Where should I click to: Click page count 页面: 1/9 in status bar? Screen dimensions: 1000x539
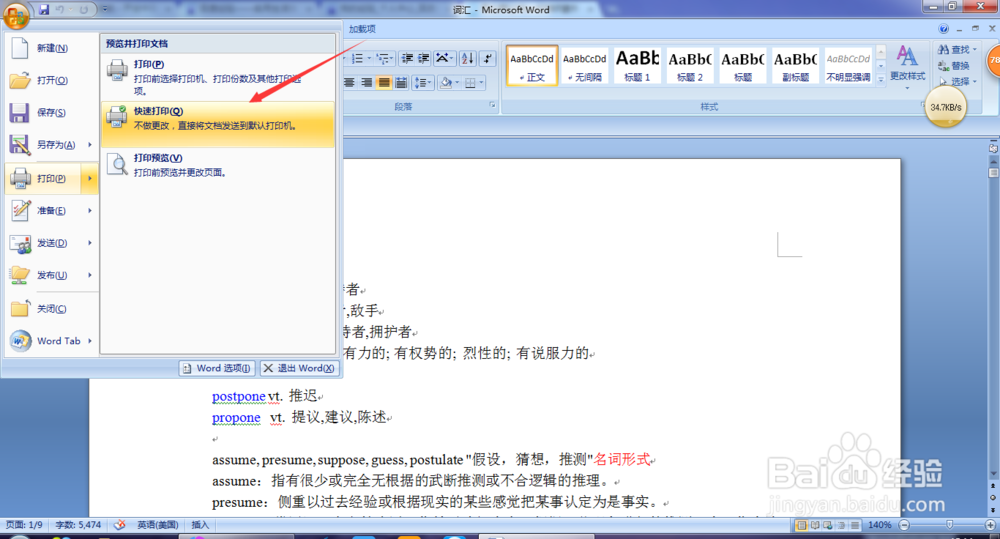[x=24, y=525]
